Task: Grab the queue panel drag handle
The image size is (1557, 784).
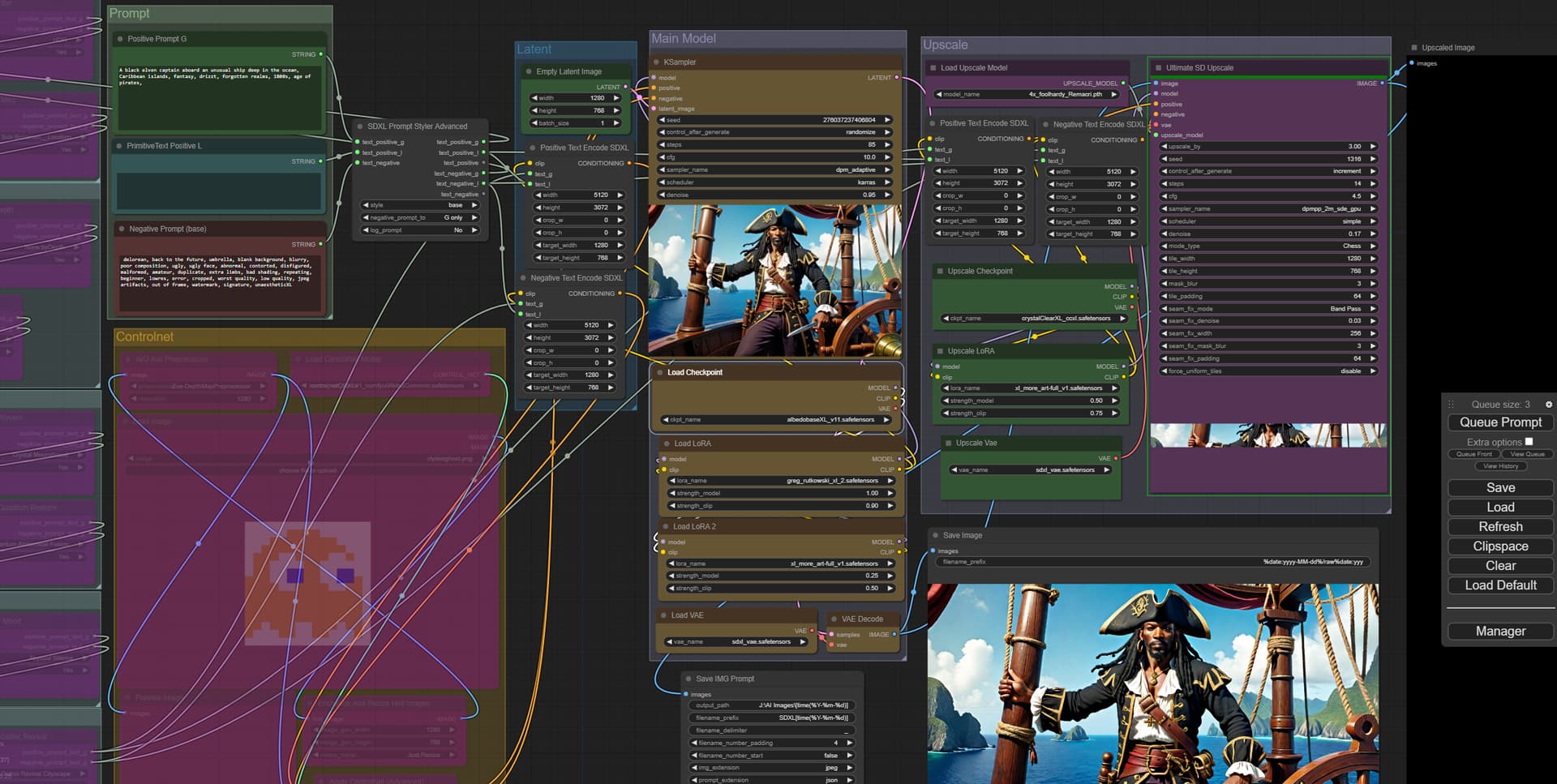Action: (1452, 404)
